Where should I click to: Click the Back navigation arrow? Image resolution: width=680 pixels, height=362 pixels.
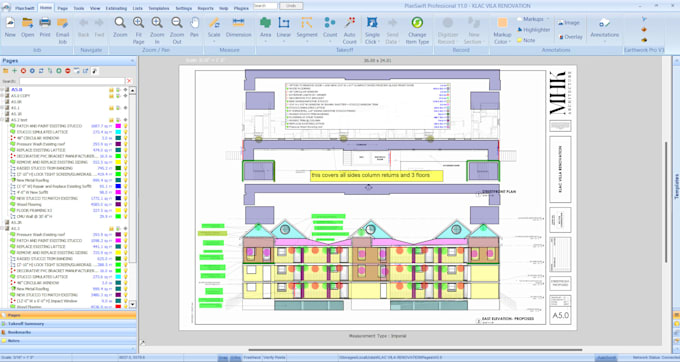[x=83, y=27]
